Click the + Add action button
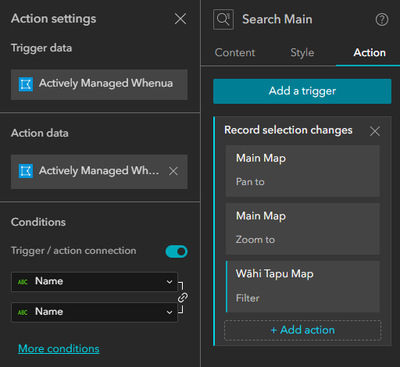The height and width of the screenshot is (367, 400). click(x=303, y=330)
